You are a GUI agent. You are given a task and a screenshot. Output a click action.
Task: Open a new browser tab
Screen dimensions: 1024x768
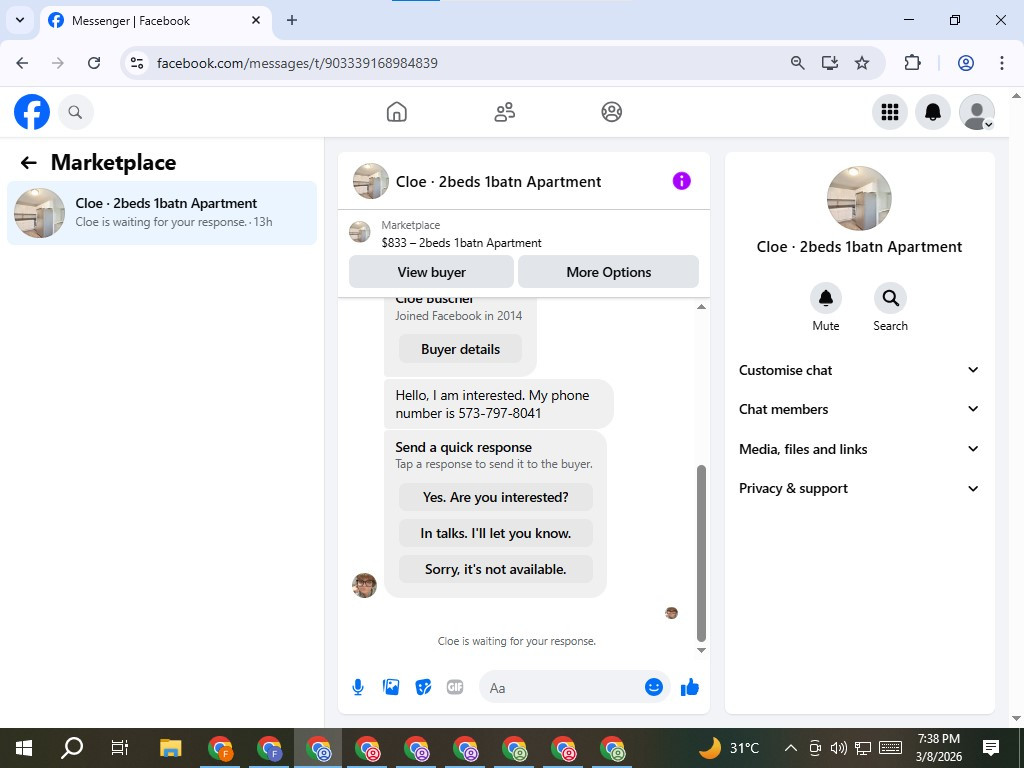292,20
